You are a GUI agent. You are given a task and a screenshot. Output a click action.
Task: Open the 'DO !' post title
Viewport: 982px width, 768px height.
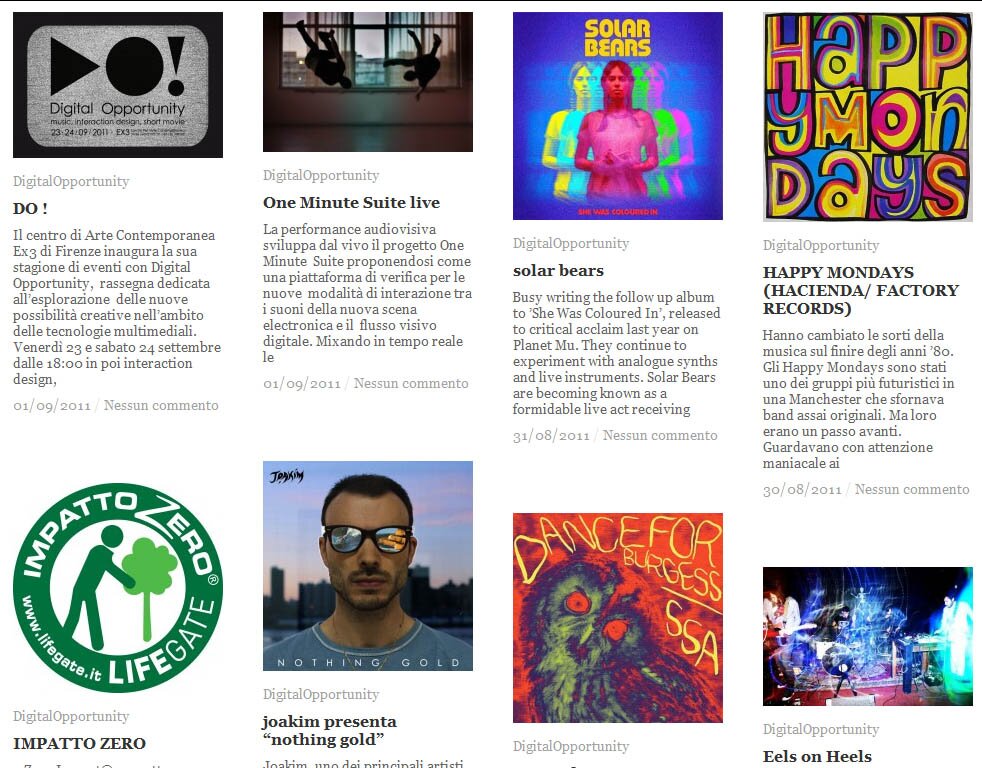(x=30, y=209)
